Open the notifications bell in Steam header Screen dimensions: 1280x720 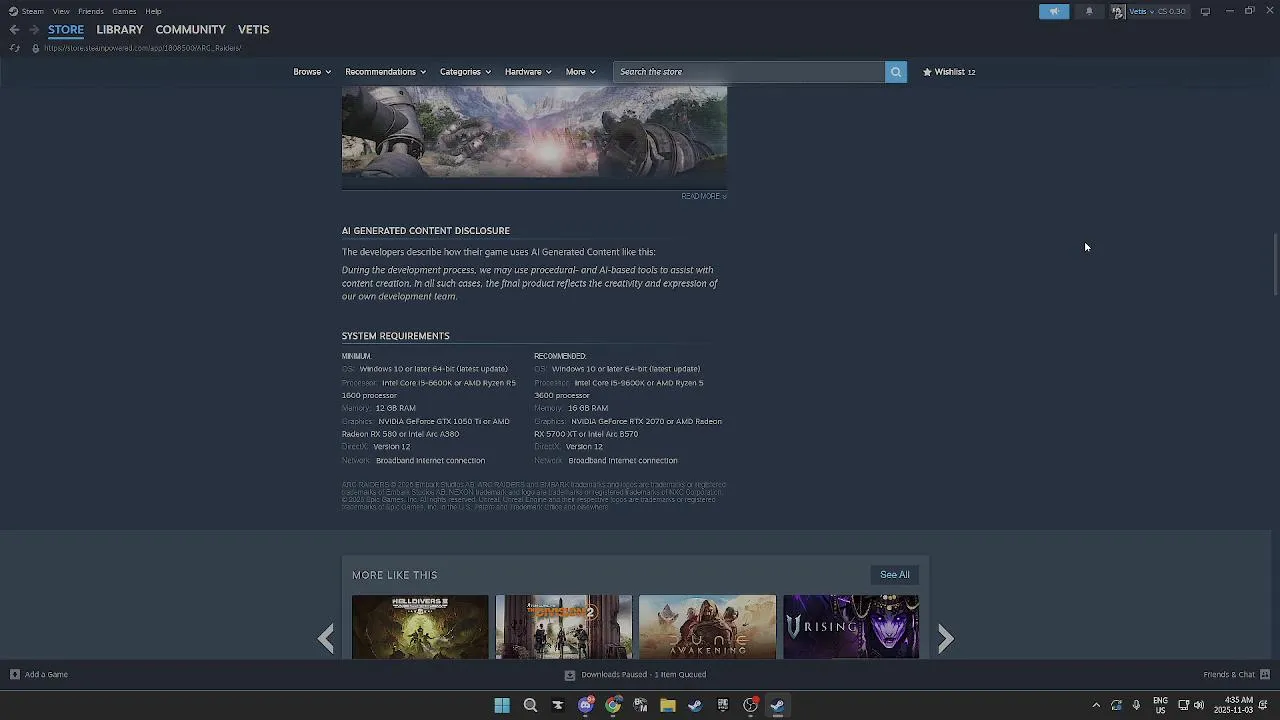pyautogui.click(x=1089, y=11)
